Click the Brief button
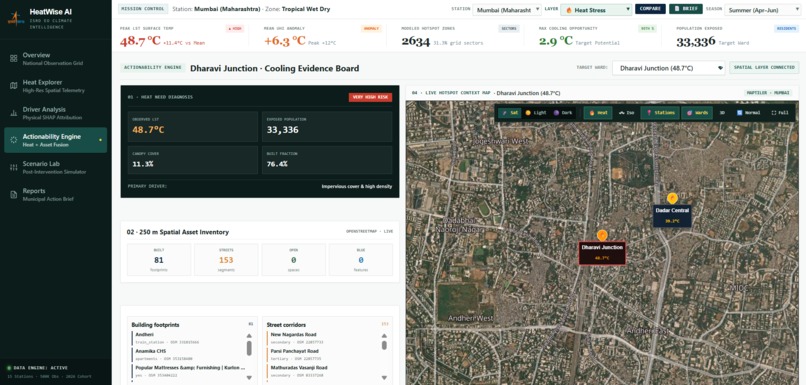 coord(686,9)
